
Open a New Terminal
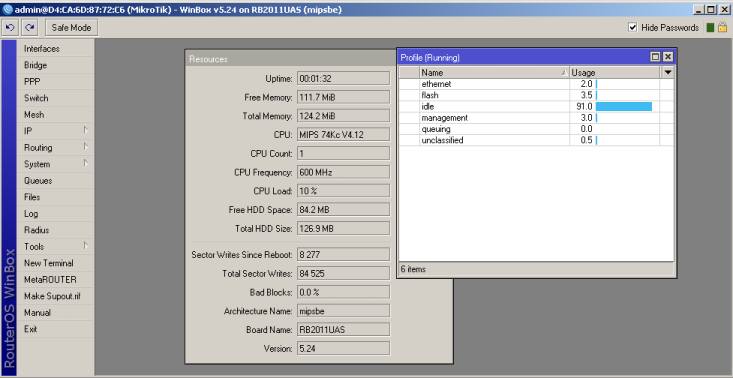click(x=55, y=263)
